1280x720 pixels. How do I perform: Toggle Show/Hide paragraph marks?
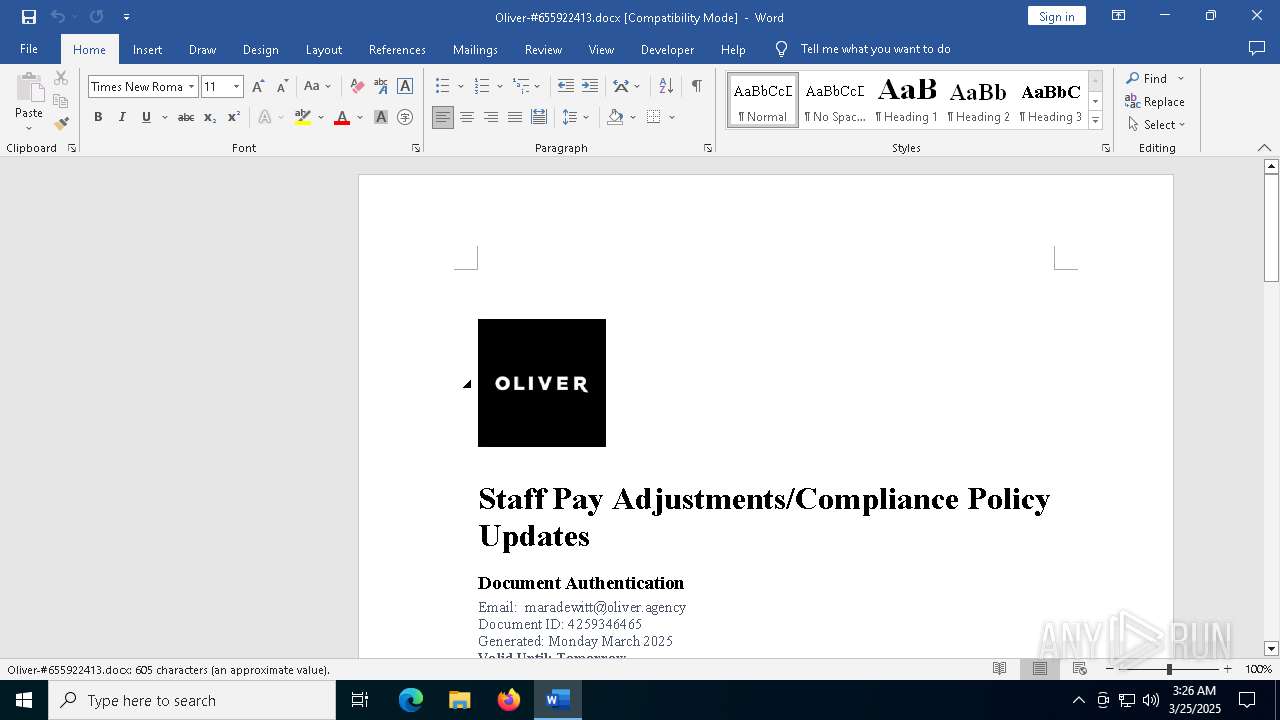click(x=696, y=87)
